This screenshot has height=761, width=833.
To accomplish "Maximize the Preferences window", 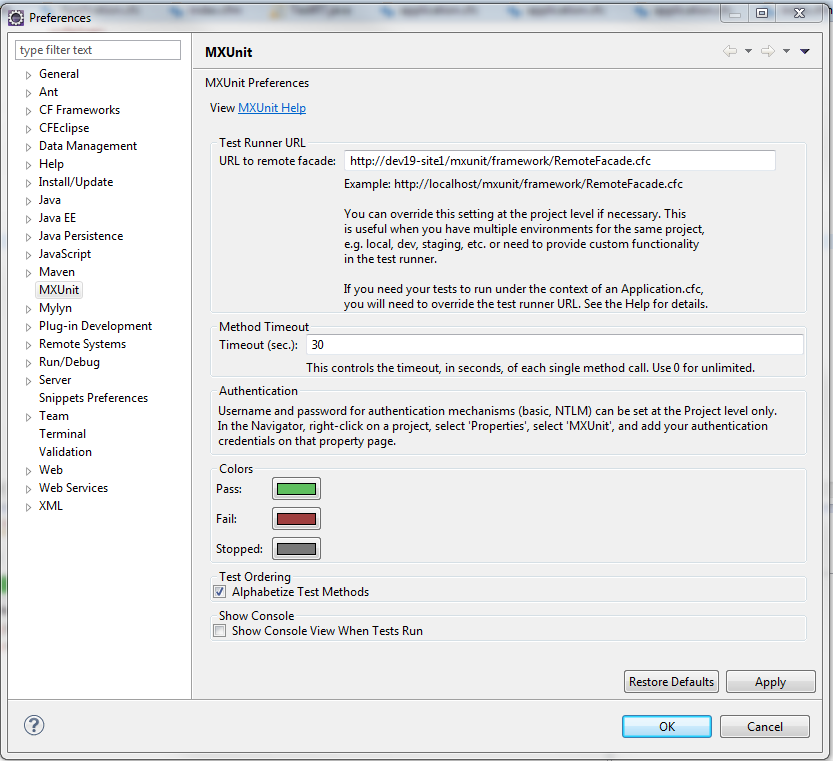I will click(x=762, y=13).
